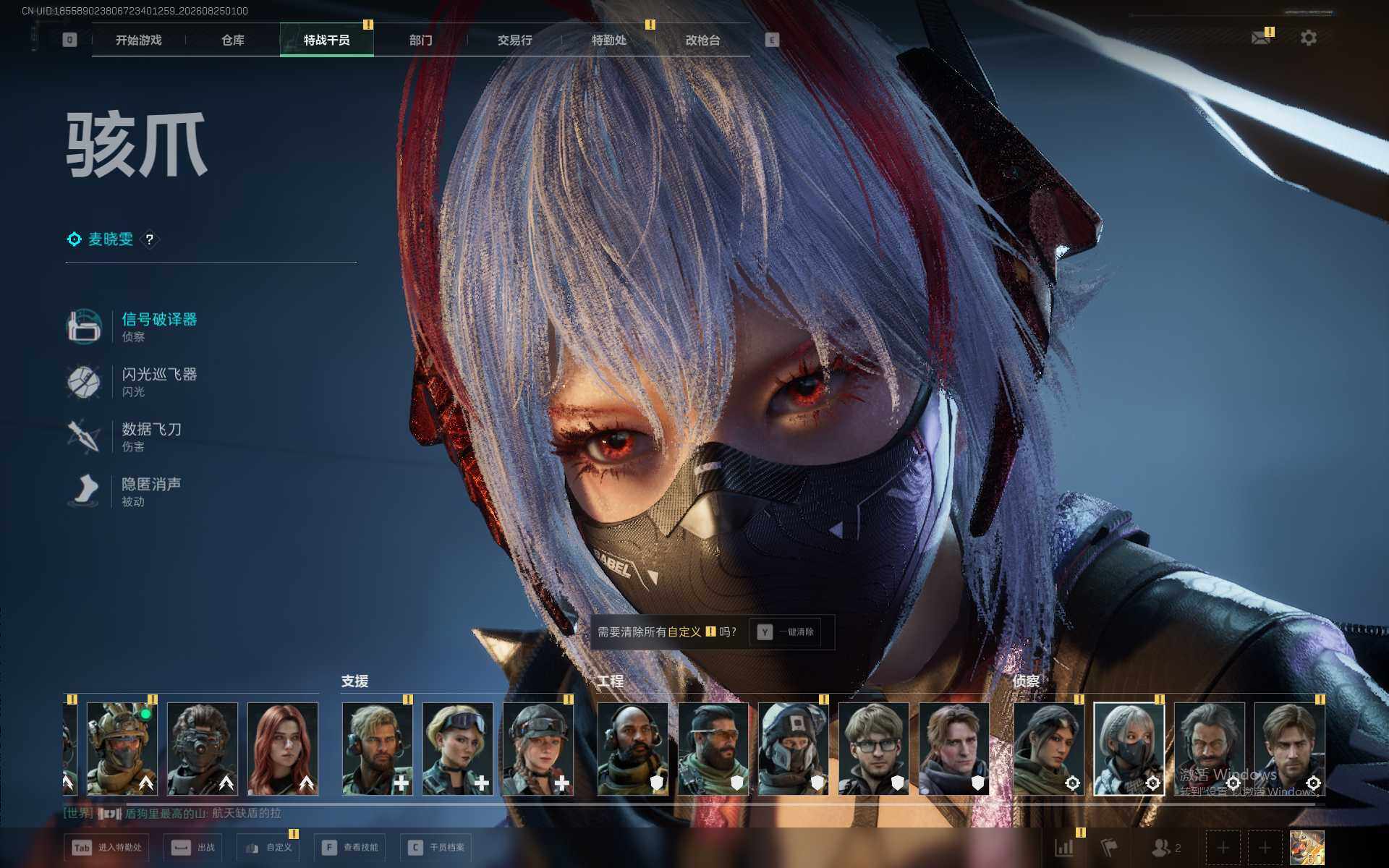
Task: Select the engineer with clear-framed eyeglasses
Action: coord(874,749)
